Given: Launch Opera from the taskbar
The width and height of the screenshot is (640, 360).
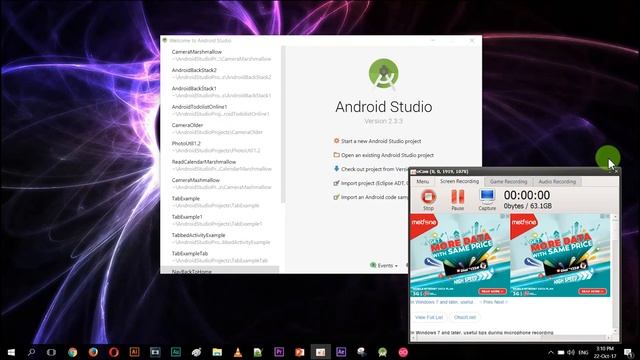Looking at the screenshot, I should pos(114,352).
